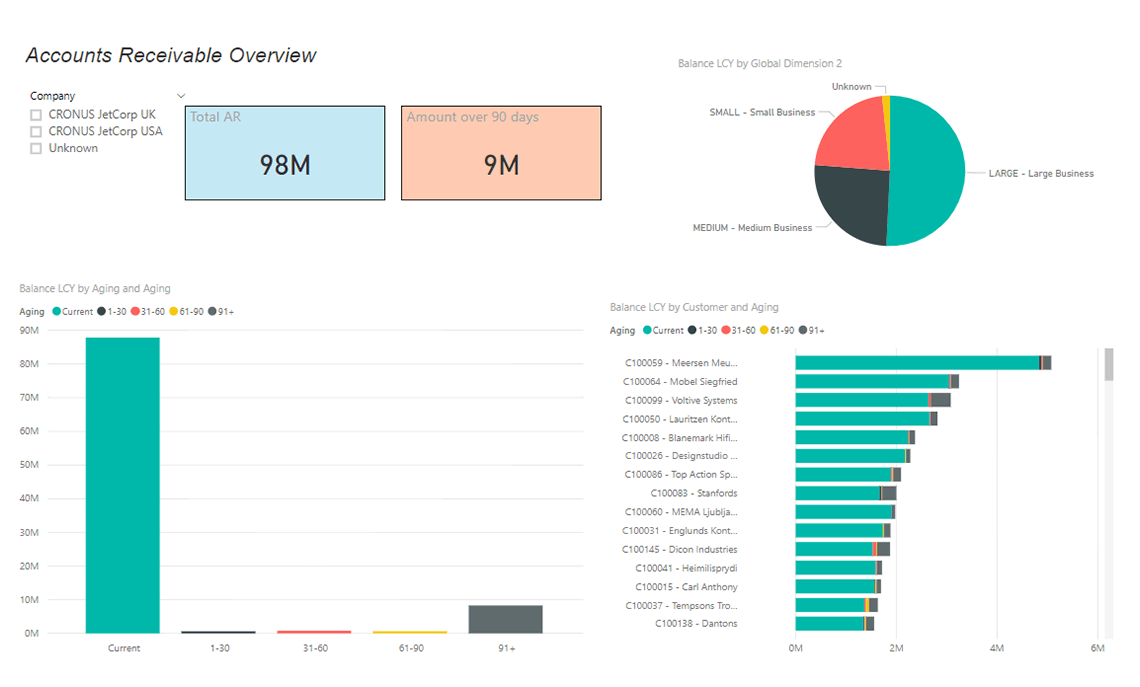Toggle the Unknown company checkbox
Image resolution: width=1140 pixels, height=687 pixels.
[x=36, y=148]
